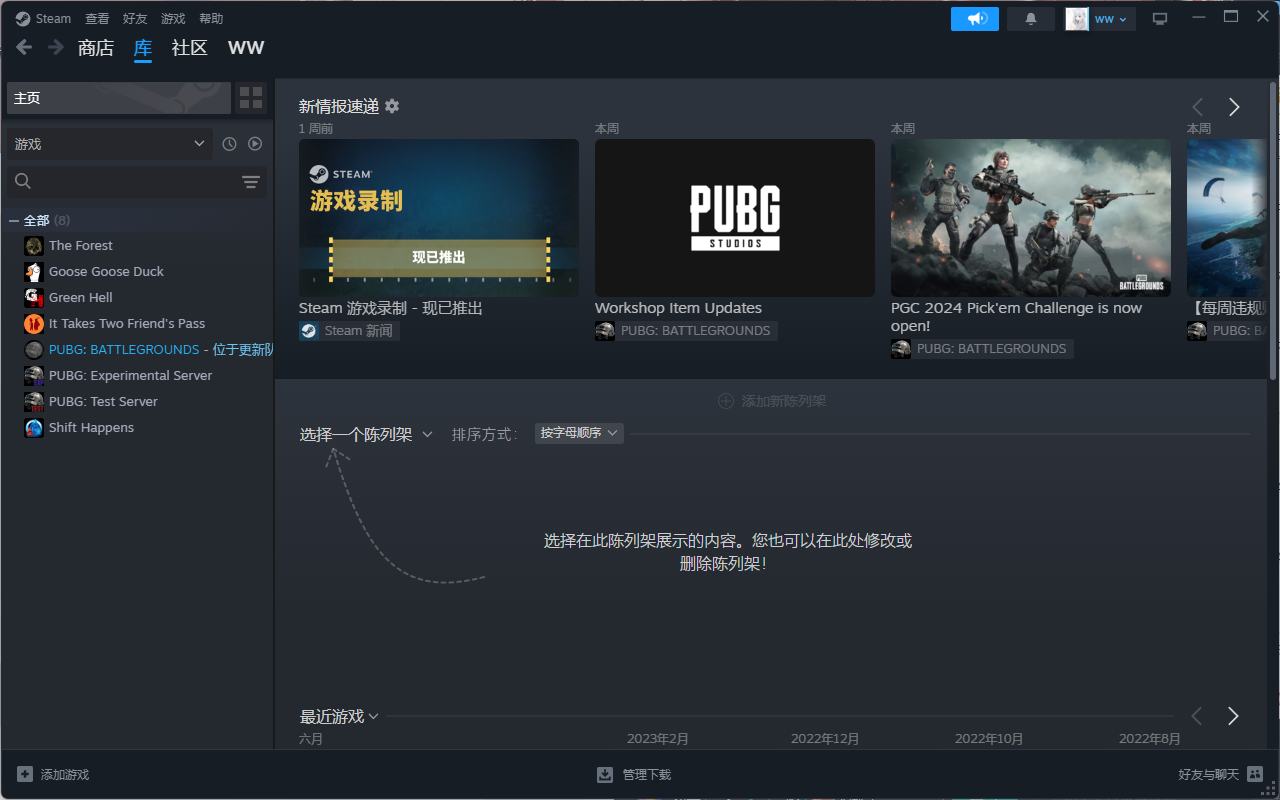This screenshot has height=800, width=1280.
Task: Click Goose Goose Duck game icon
Action: 34,272
